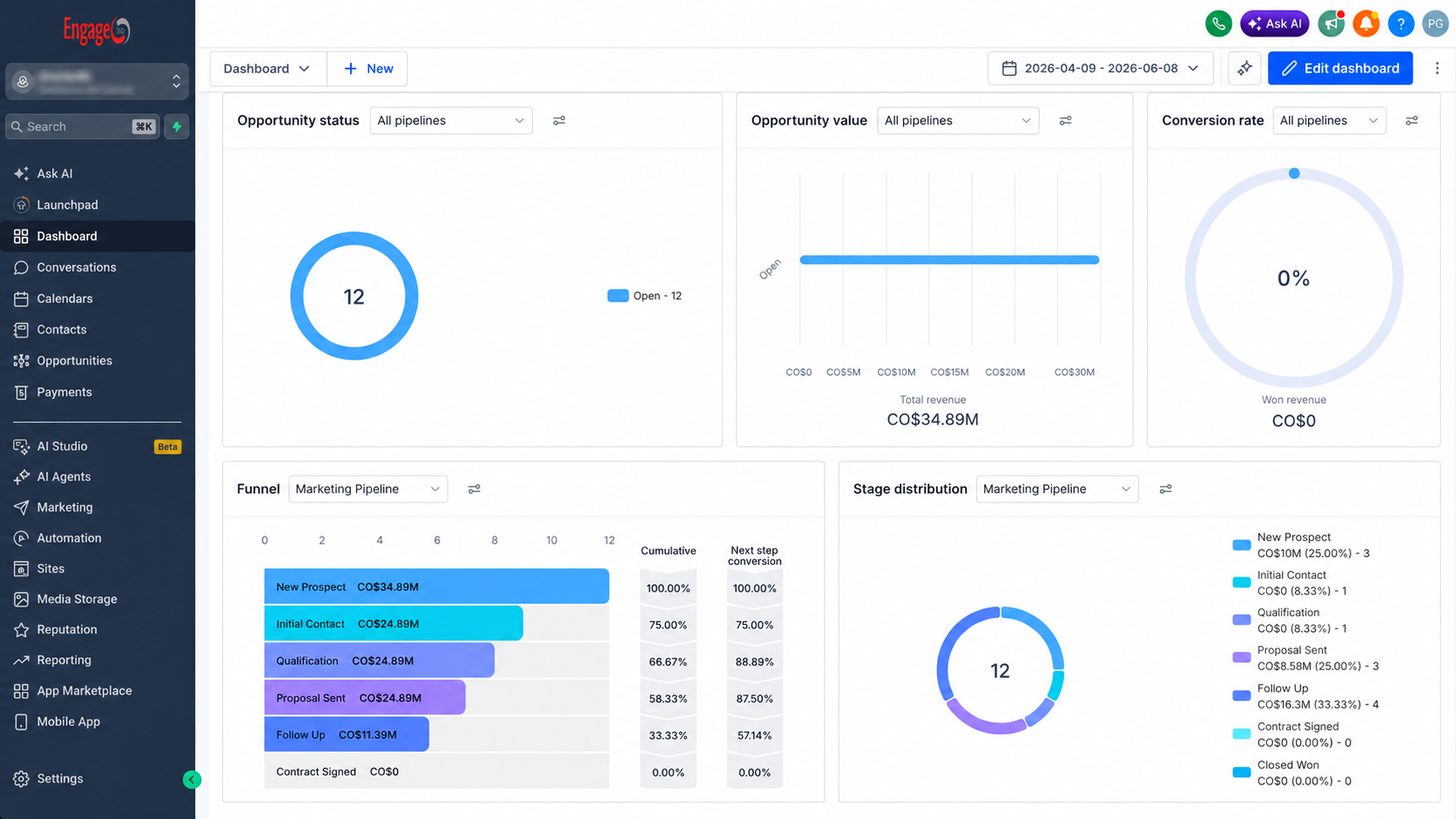Click the blue help question mark icon
1456x819 pixels.
(x=1400, y=23)
